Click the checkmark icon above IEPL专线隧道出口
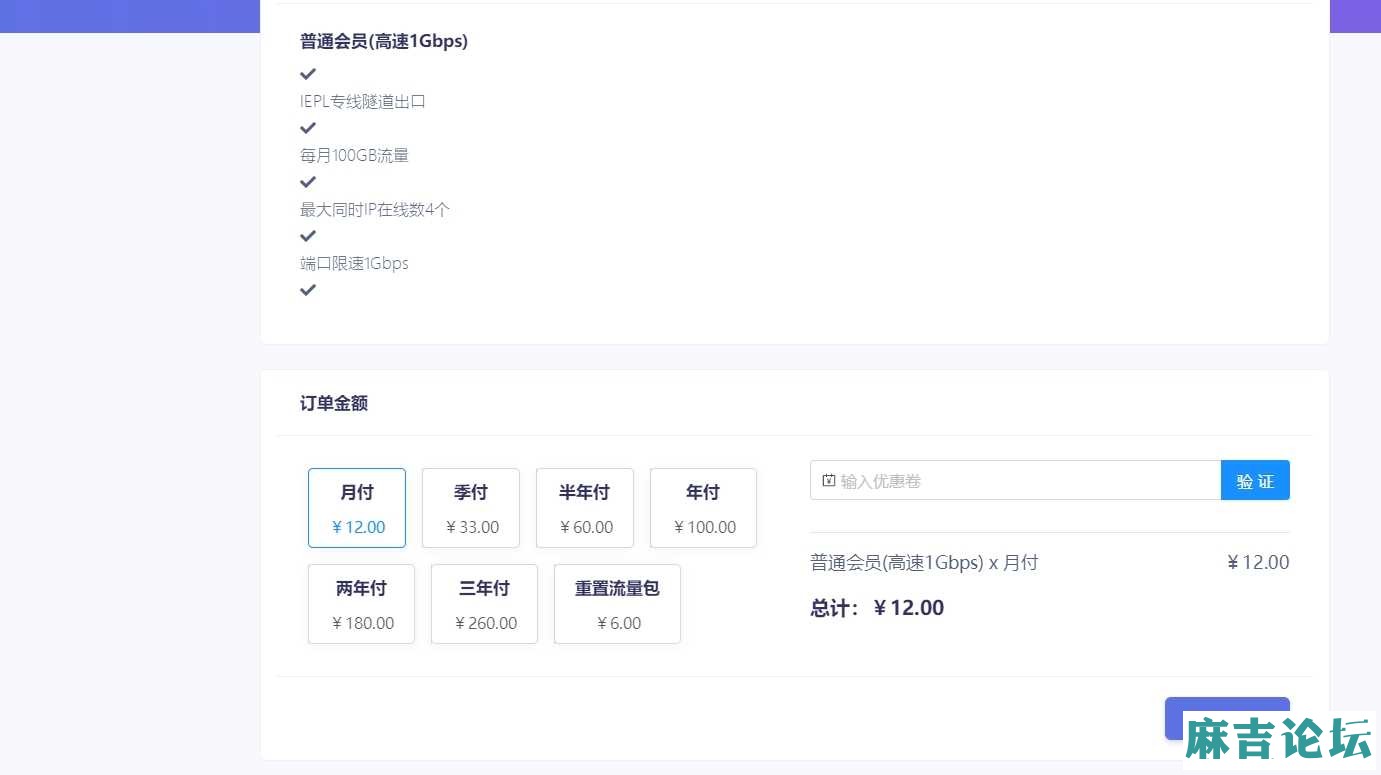 [x=308, y=74]
